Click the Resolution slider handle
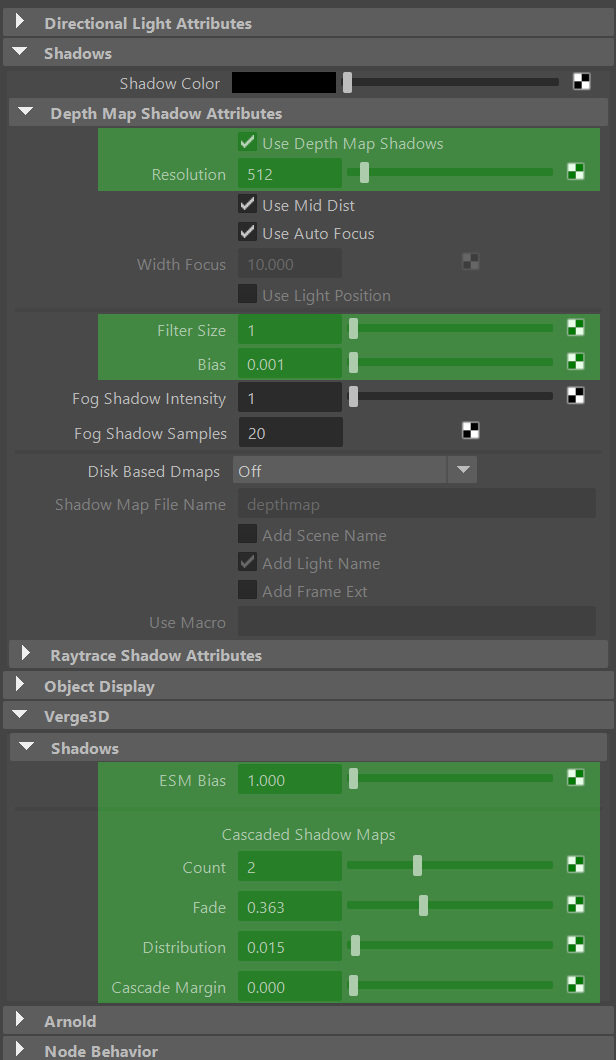This screenshot has width=616, height=1060. (x=364, y=172)
